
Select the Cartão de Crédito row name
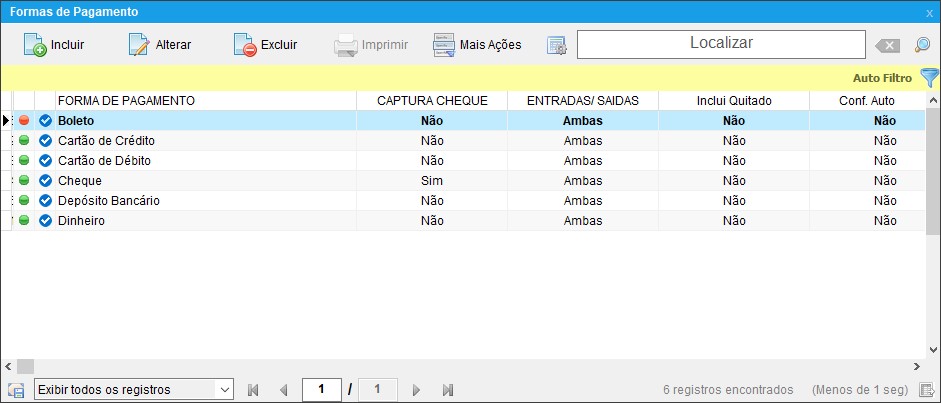coord(106,141)
